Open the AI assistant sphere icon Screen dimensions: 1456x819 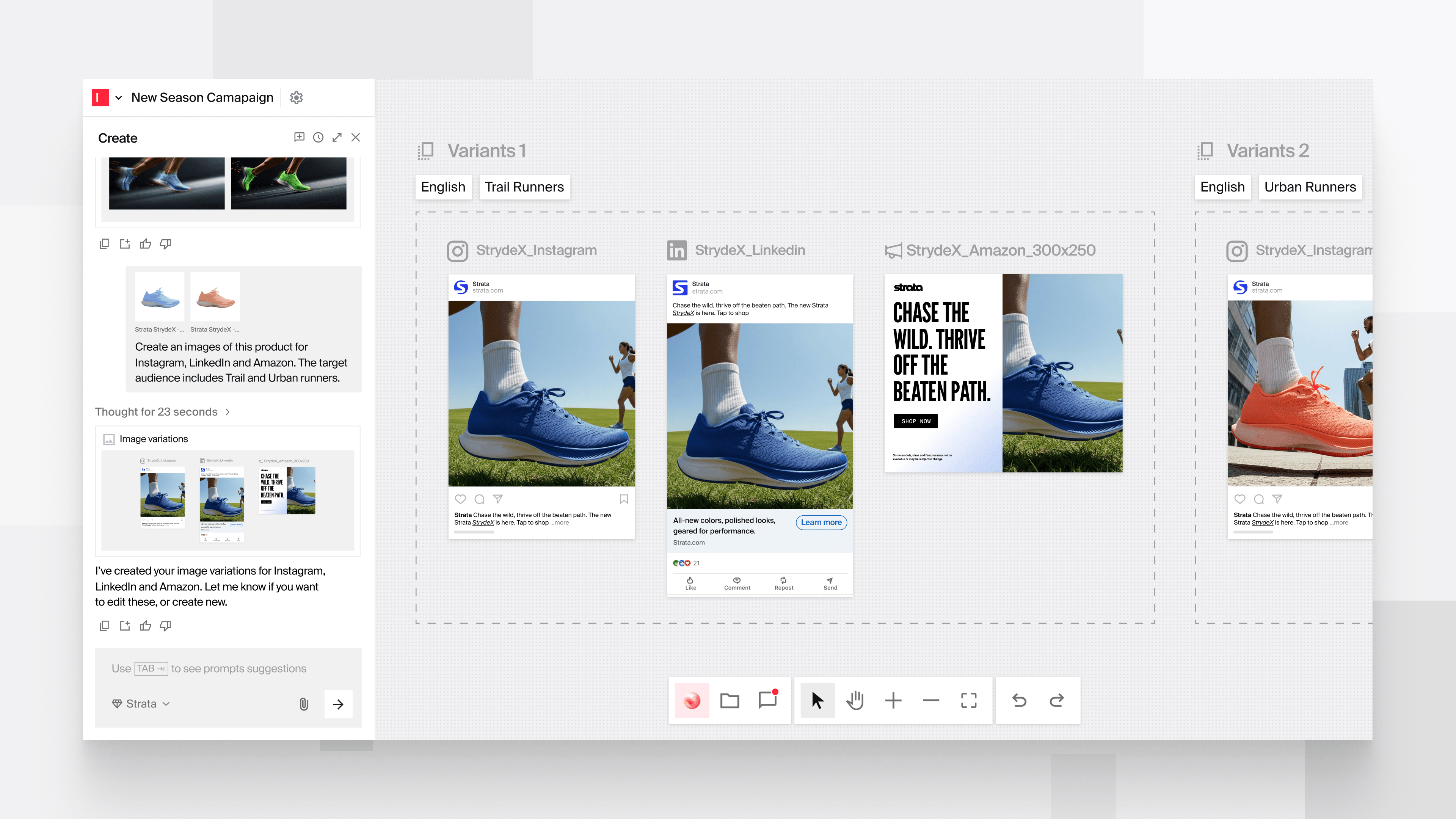pos(692,700)
